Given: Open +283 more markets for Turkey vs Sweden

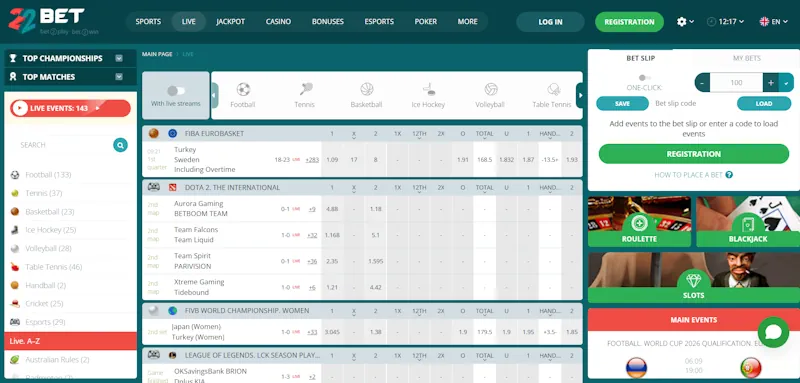Looking at the screenshot, I should [312, 160].
